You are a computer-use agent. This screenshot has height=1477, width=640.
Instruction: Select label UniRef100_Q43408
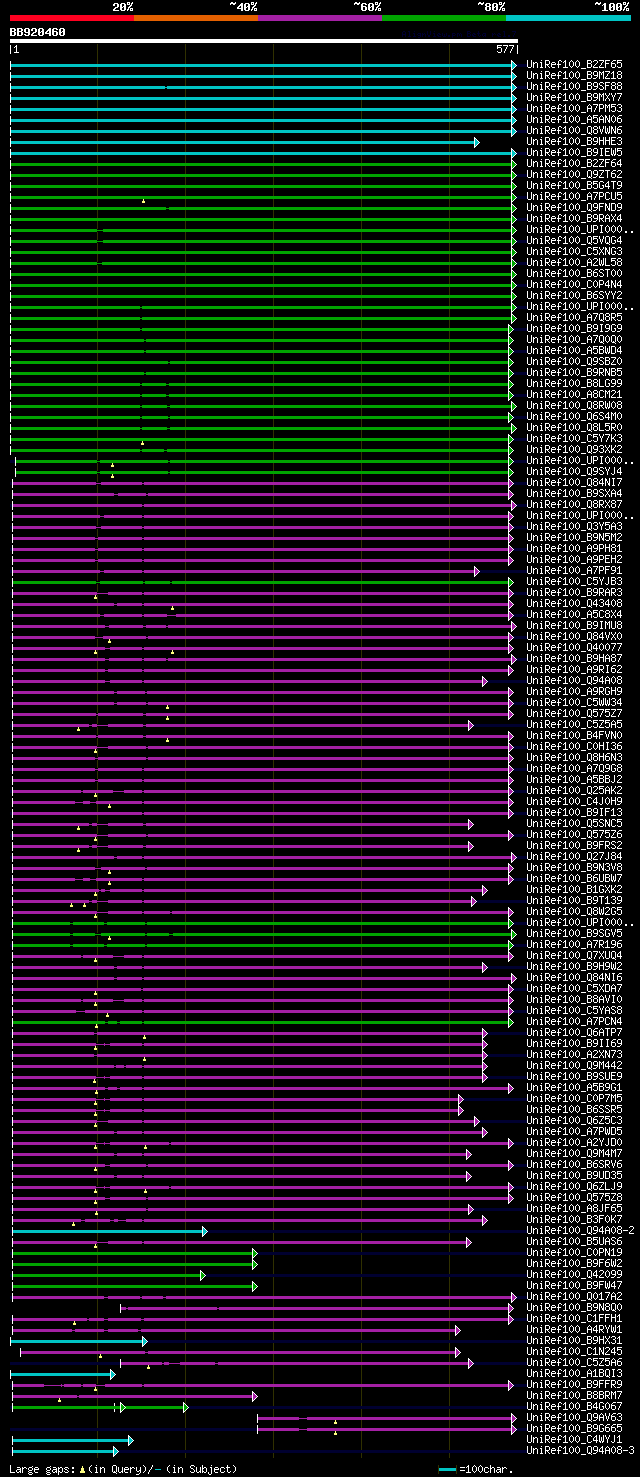(574, 604)
